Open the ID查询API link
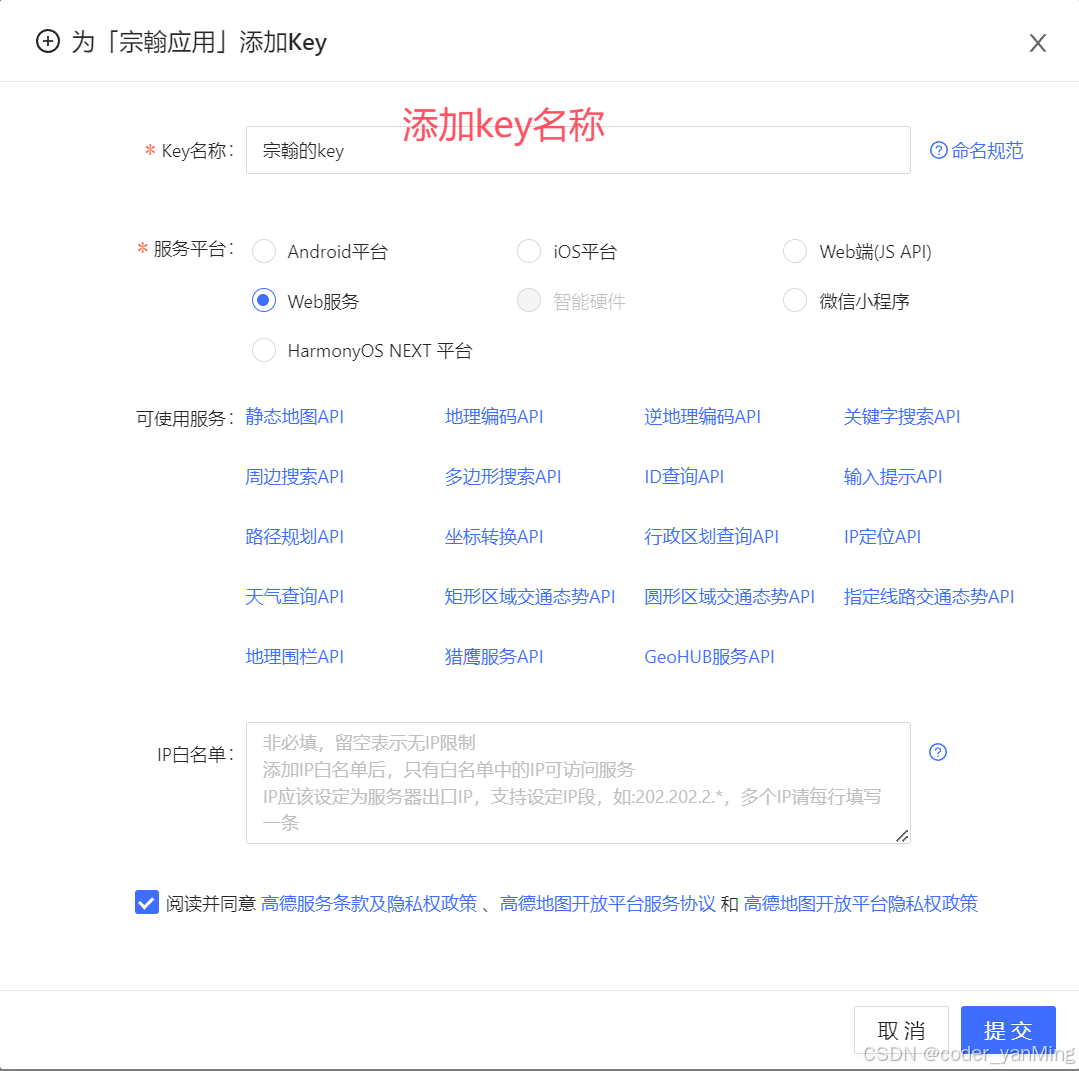 tap(684, 476)
